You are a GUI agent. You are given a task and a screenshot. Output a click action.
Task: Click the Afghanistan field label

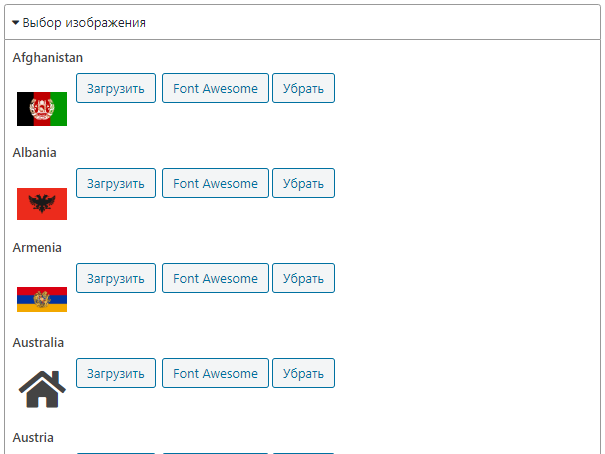pyautogui.click(x=48, y=58)
